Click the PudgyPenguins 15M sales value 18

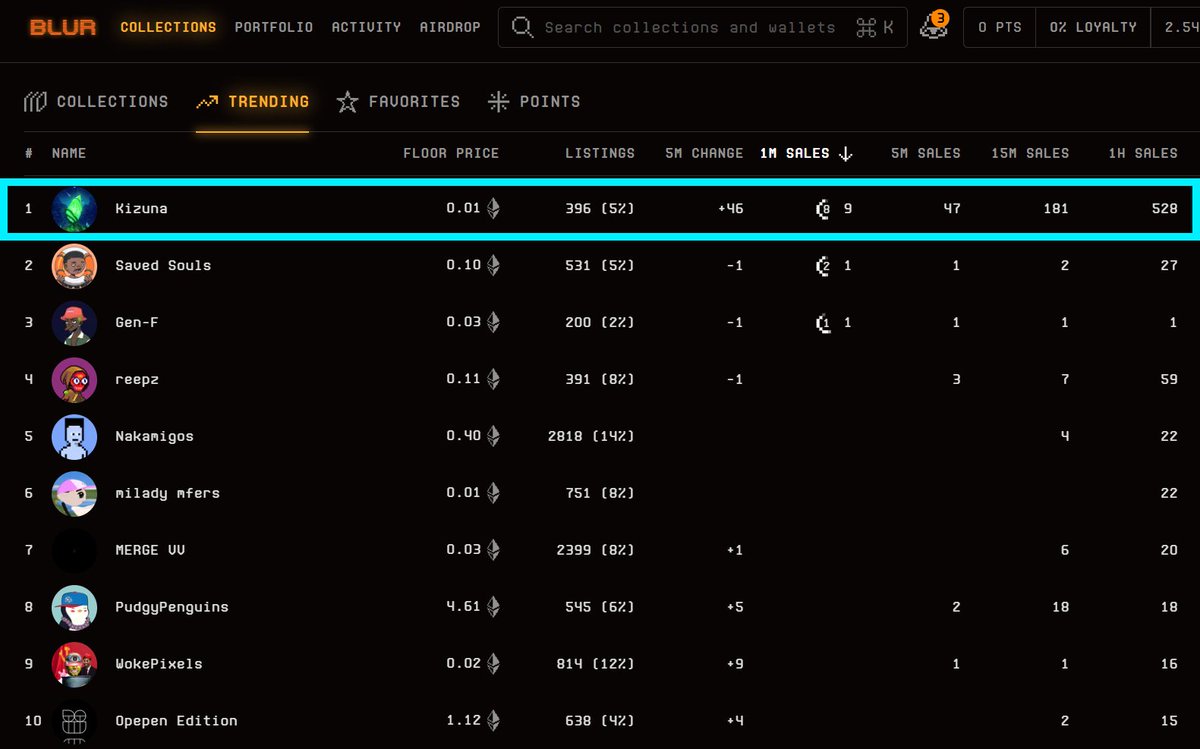[1060, 607]
